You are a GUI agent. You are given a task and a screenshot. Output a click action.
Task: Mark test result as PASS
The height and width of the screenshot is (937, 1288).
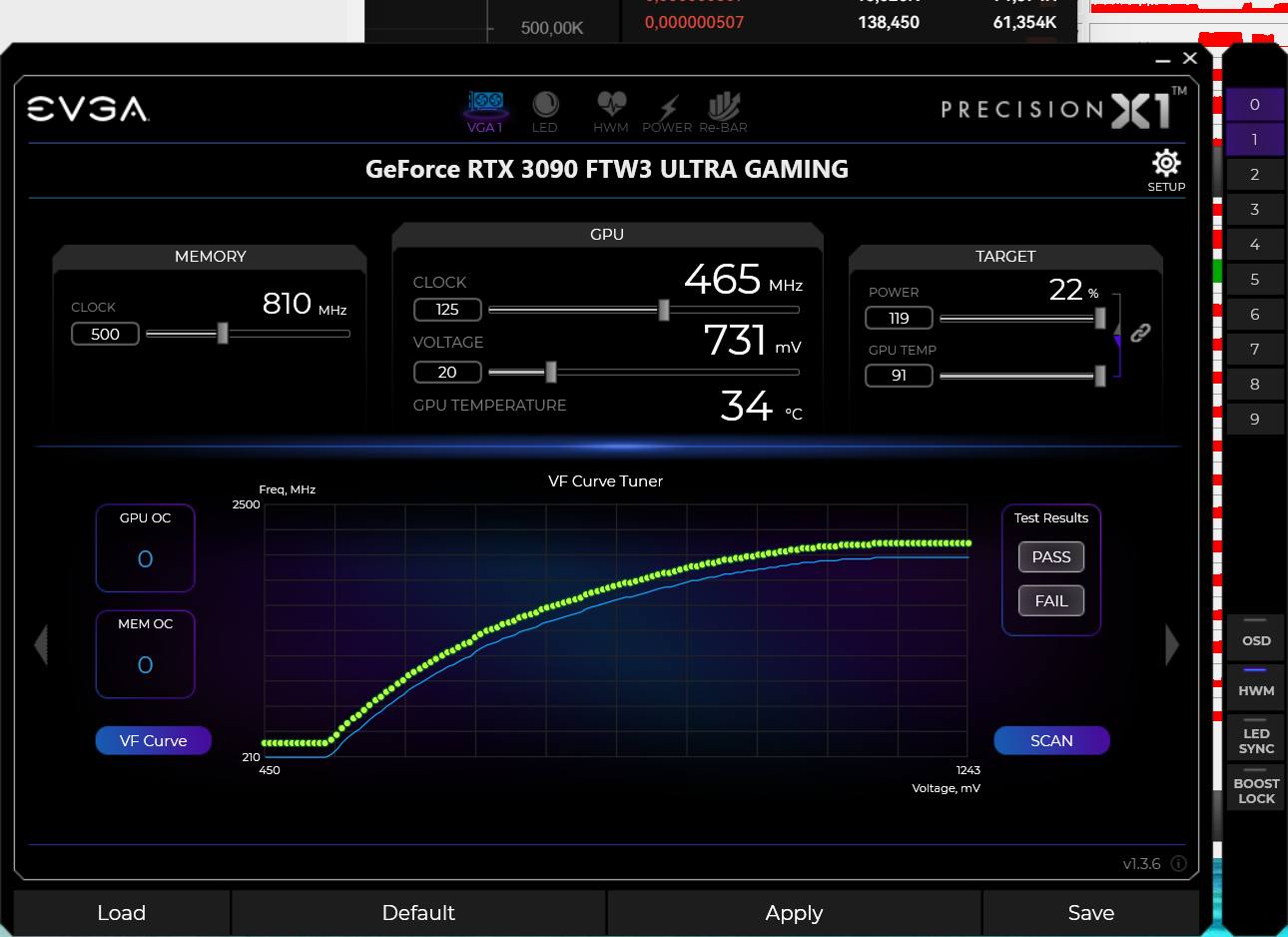[x=1051, y=557]
